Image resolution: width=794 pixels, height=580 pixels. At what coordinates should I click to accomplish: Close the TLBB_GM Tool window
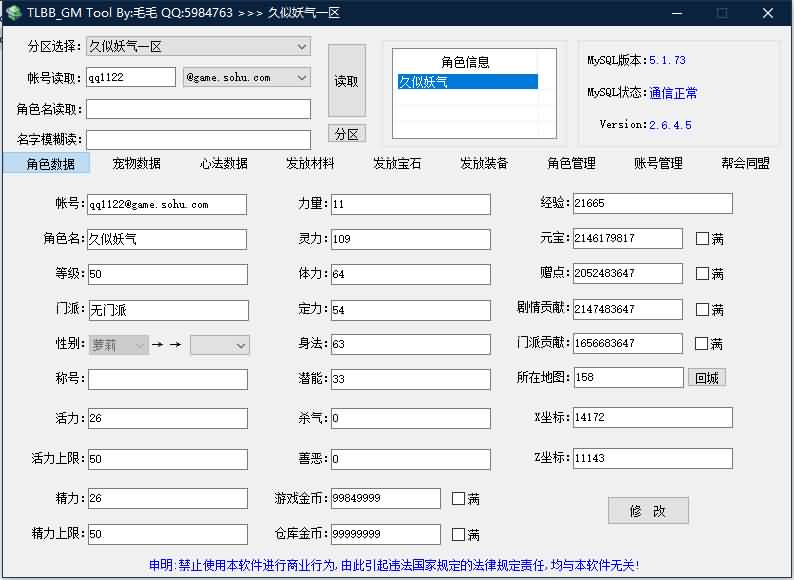[768, 13]
